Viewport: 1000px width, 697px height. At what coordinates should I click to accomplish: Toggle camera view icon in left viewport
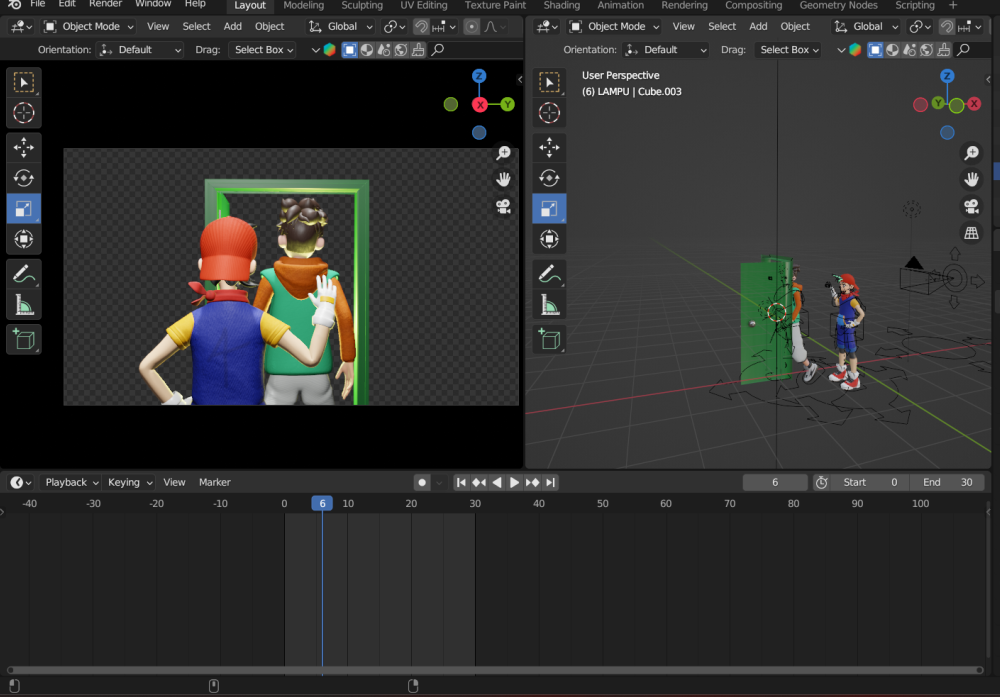503,207
